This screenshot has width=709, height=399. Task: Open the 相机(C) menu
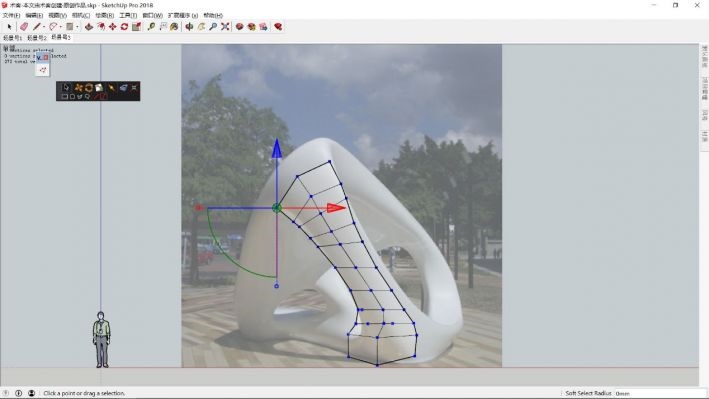(x=81, y=15)
